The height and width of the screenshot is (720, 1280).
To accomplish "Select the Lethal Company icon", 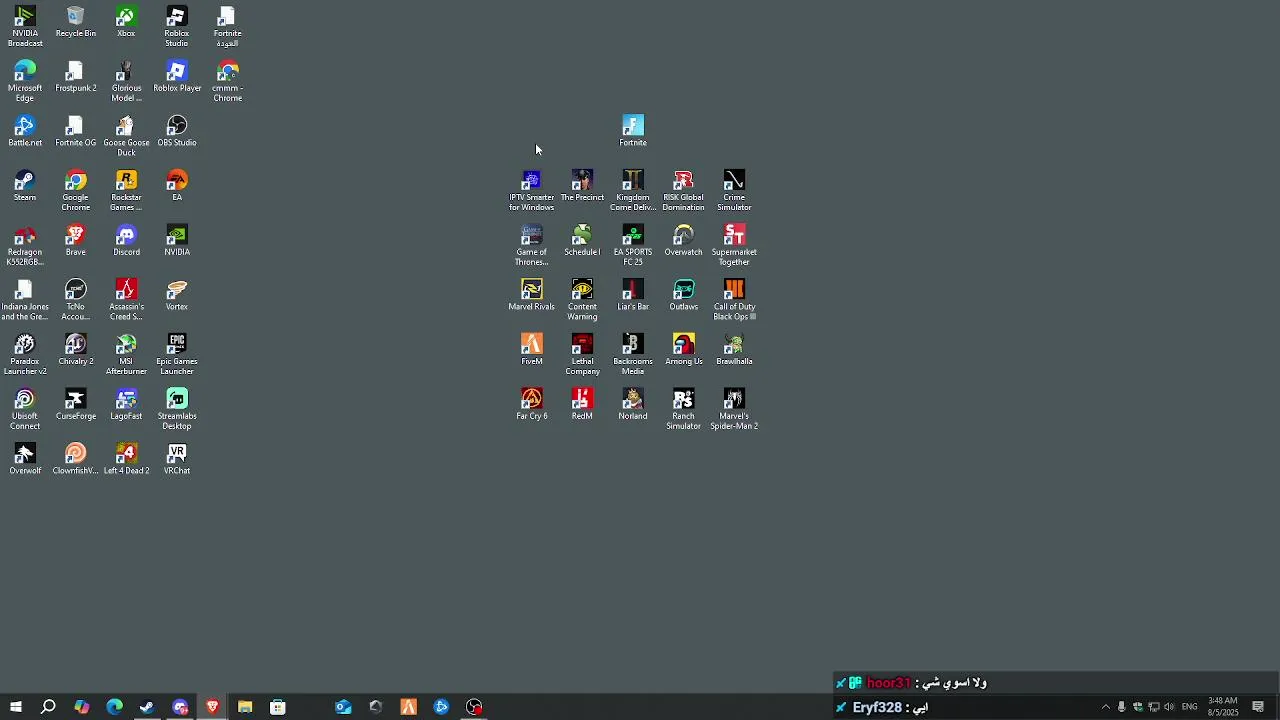I will tap(582, 355).
